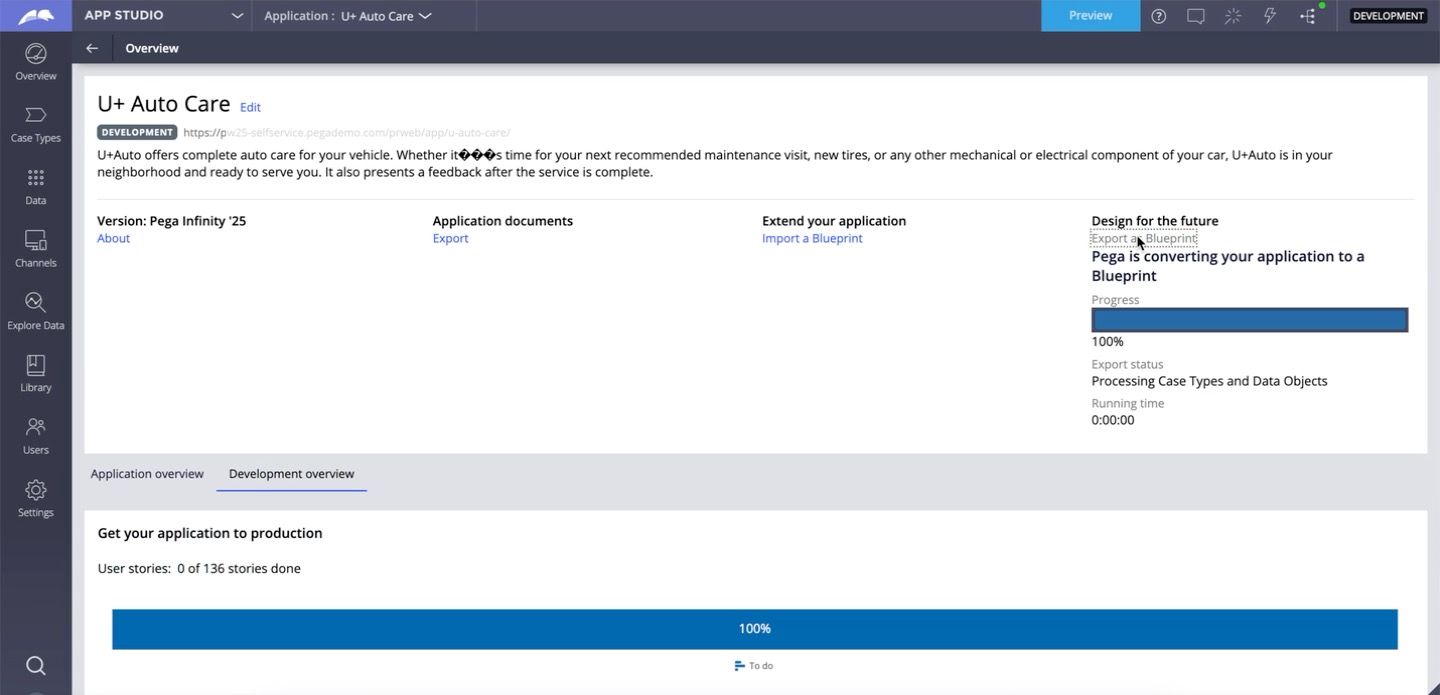Switch to Application overview tab
This screenshot has width=1440, height=695.
(x=147, y=474)
